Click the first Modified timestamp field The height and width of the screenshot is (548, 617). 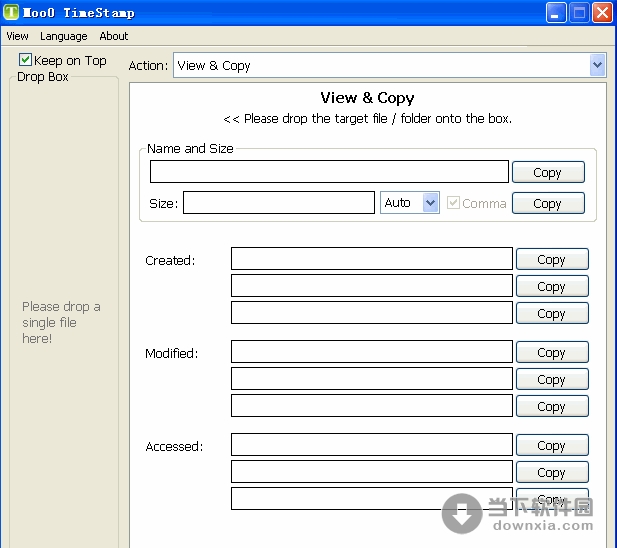[372, 351]
